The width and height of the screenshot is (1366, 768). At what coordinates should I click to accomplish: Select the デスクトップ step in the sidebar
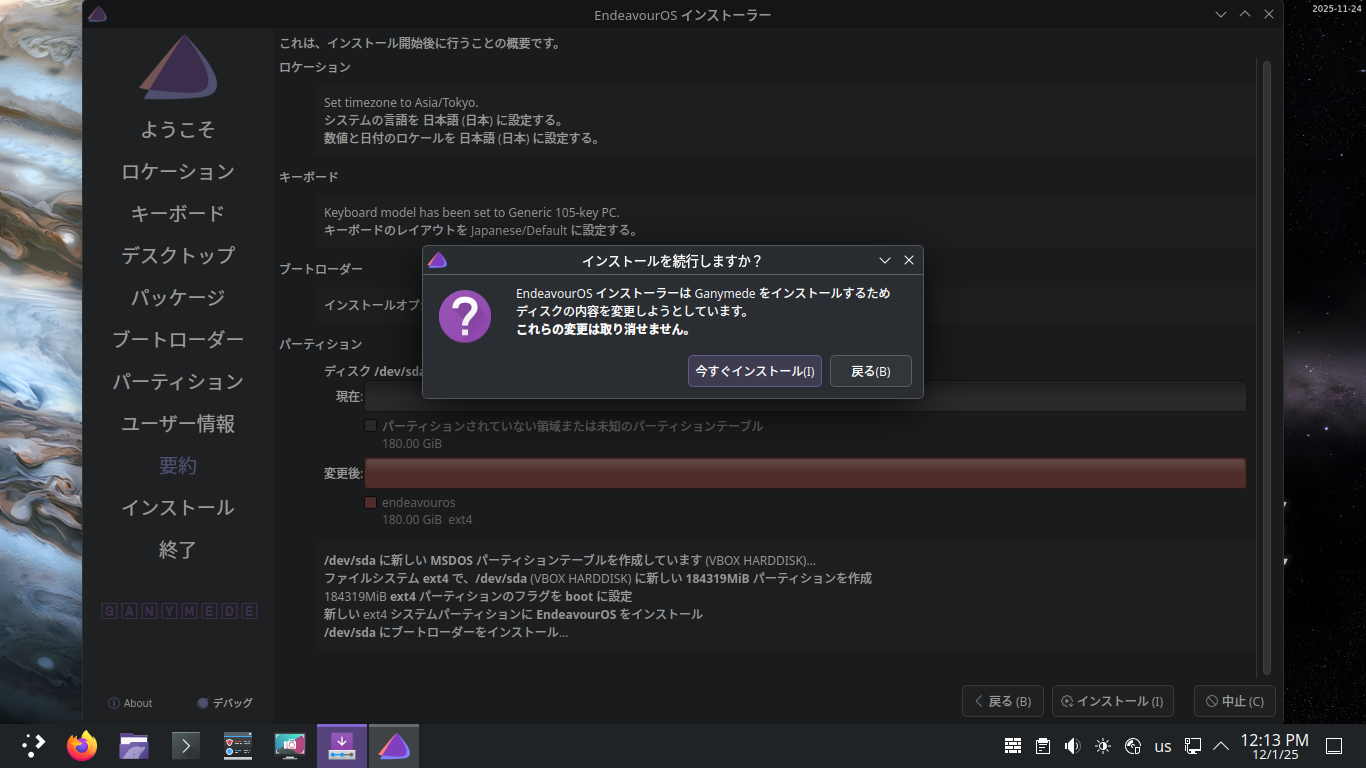point(178,255)
